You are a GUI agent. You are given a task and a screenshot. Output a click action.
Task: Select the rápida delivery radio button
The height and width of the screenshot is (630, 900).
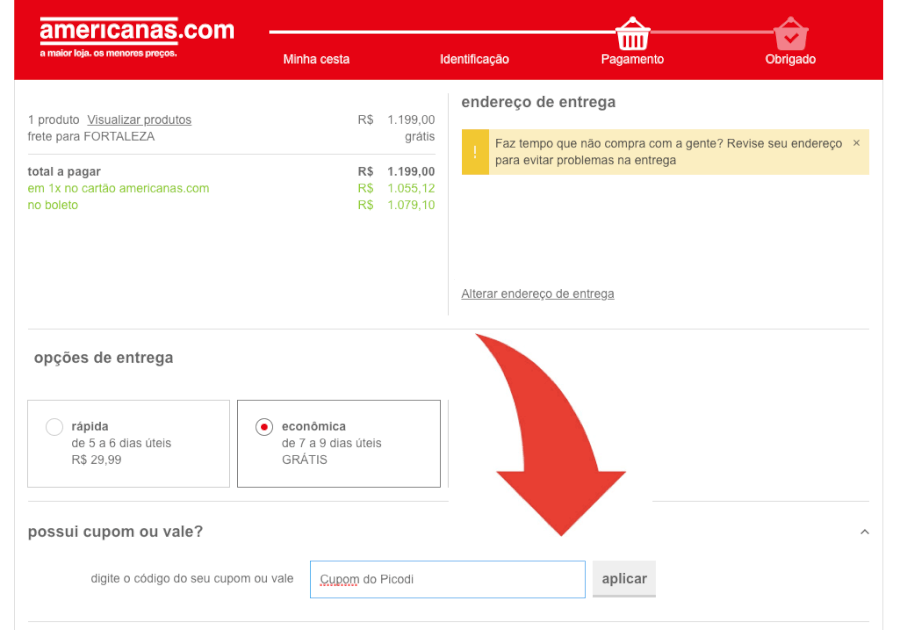tap(54, 427)
